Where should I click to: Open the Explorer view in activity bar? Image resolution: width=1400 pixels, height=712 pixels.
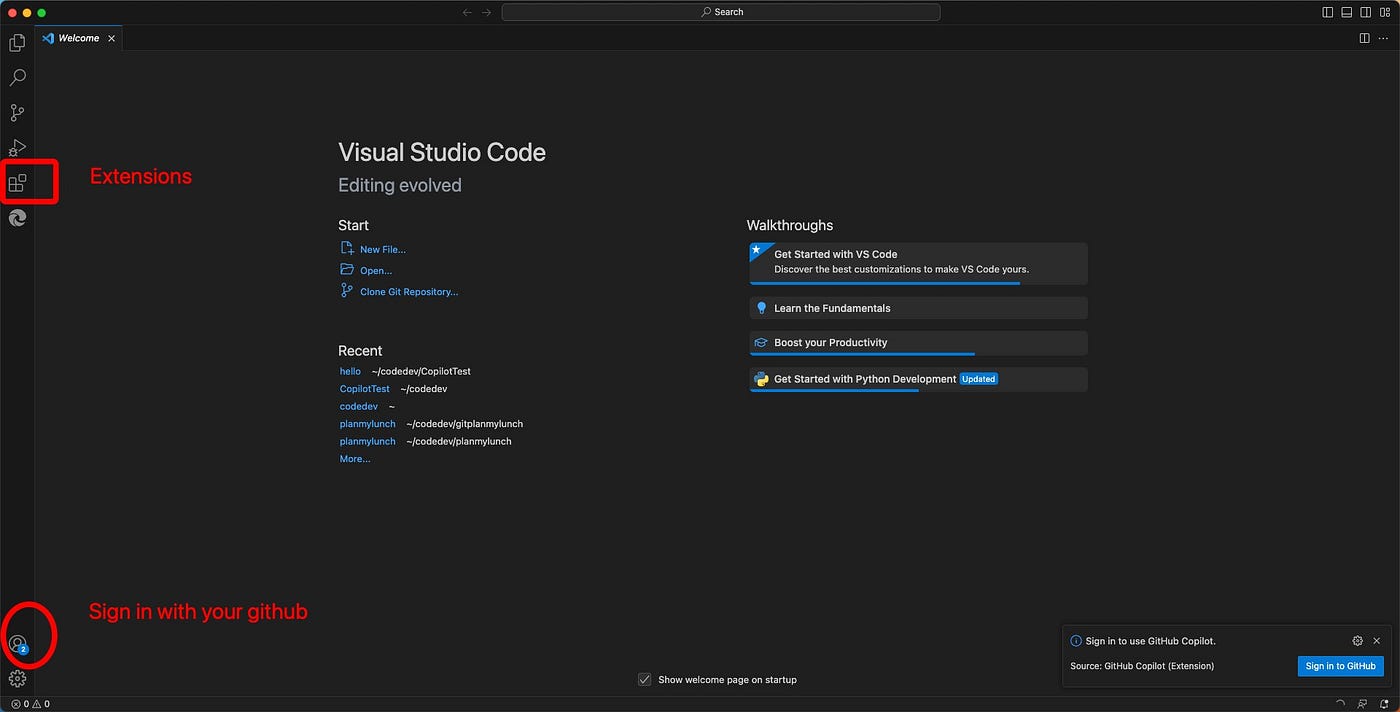(x=17, y=43)
